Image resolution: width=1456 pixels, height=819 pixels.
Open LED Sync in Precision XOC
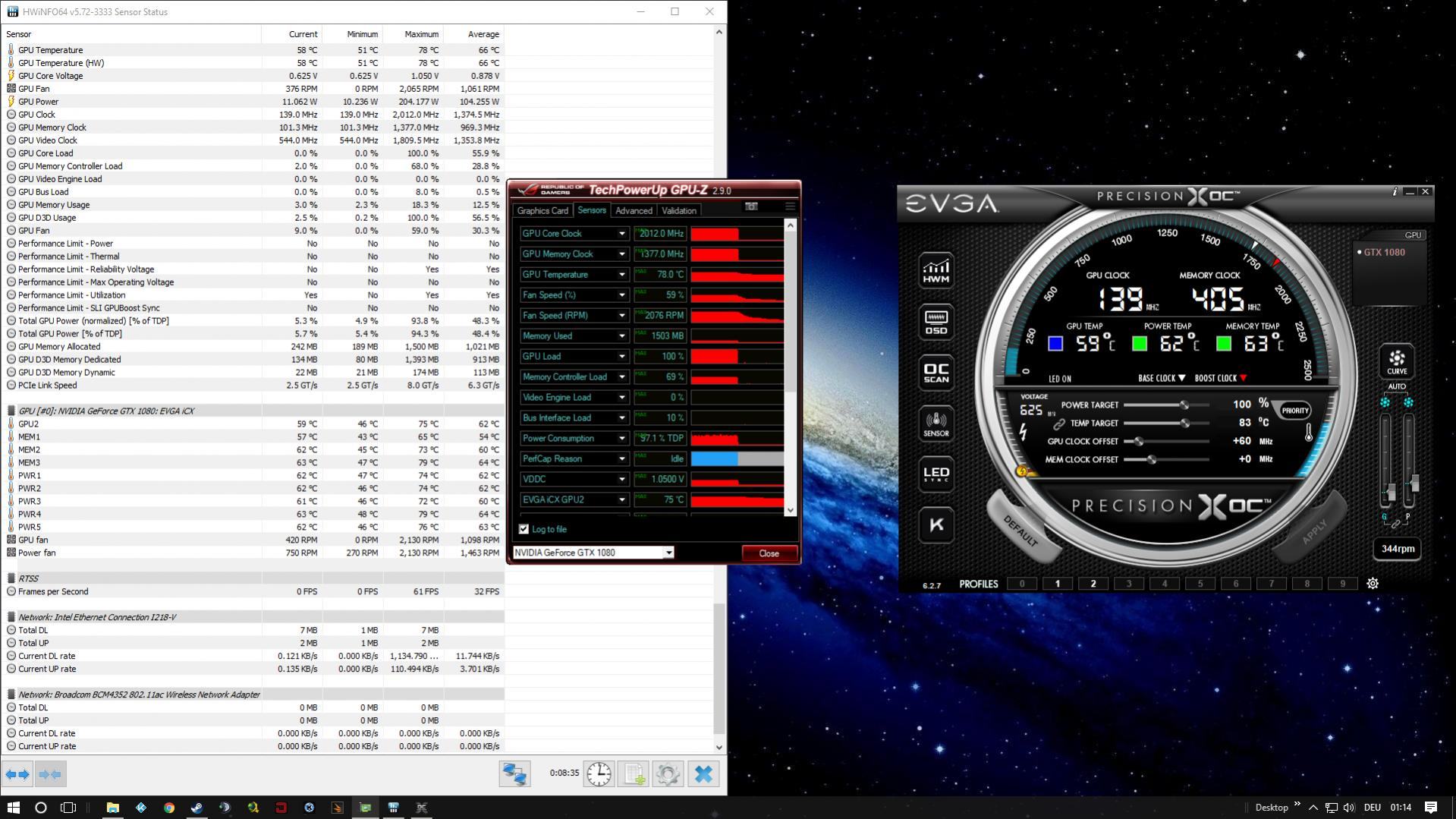pyautogui.click(x=936, y=474)
